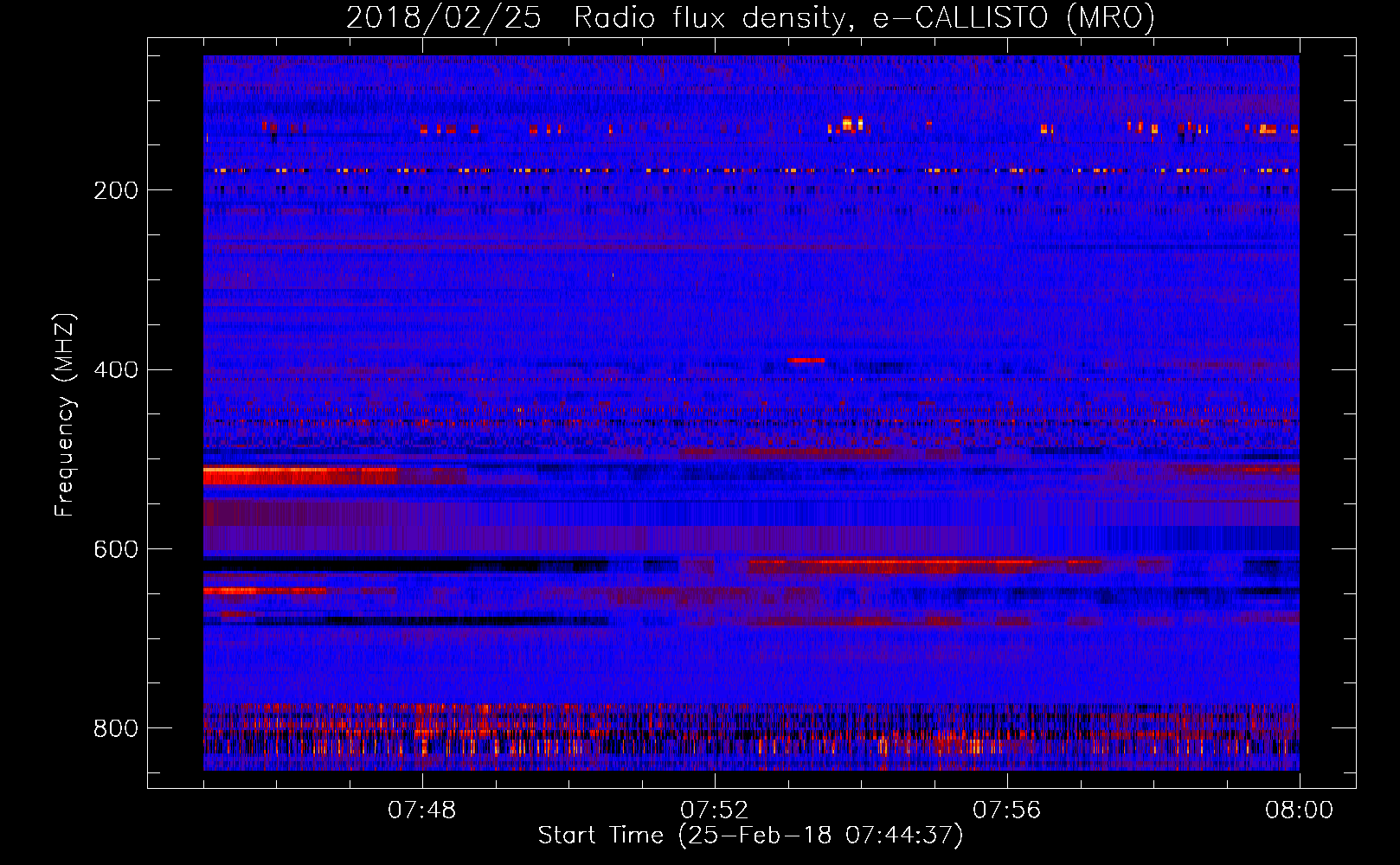The height and width of the screenshot is (865, 1400).
Task: Click the 600 frequency tick label
Action: (x=116, y=550)
